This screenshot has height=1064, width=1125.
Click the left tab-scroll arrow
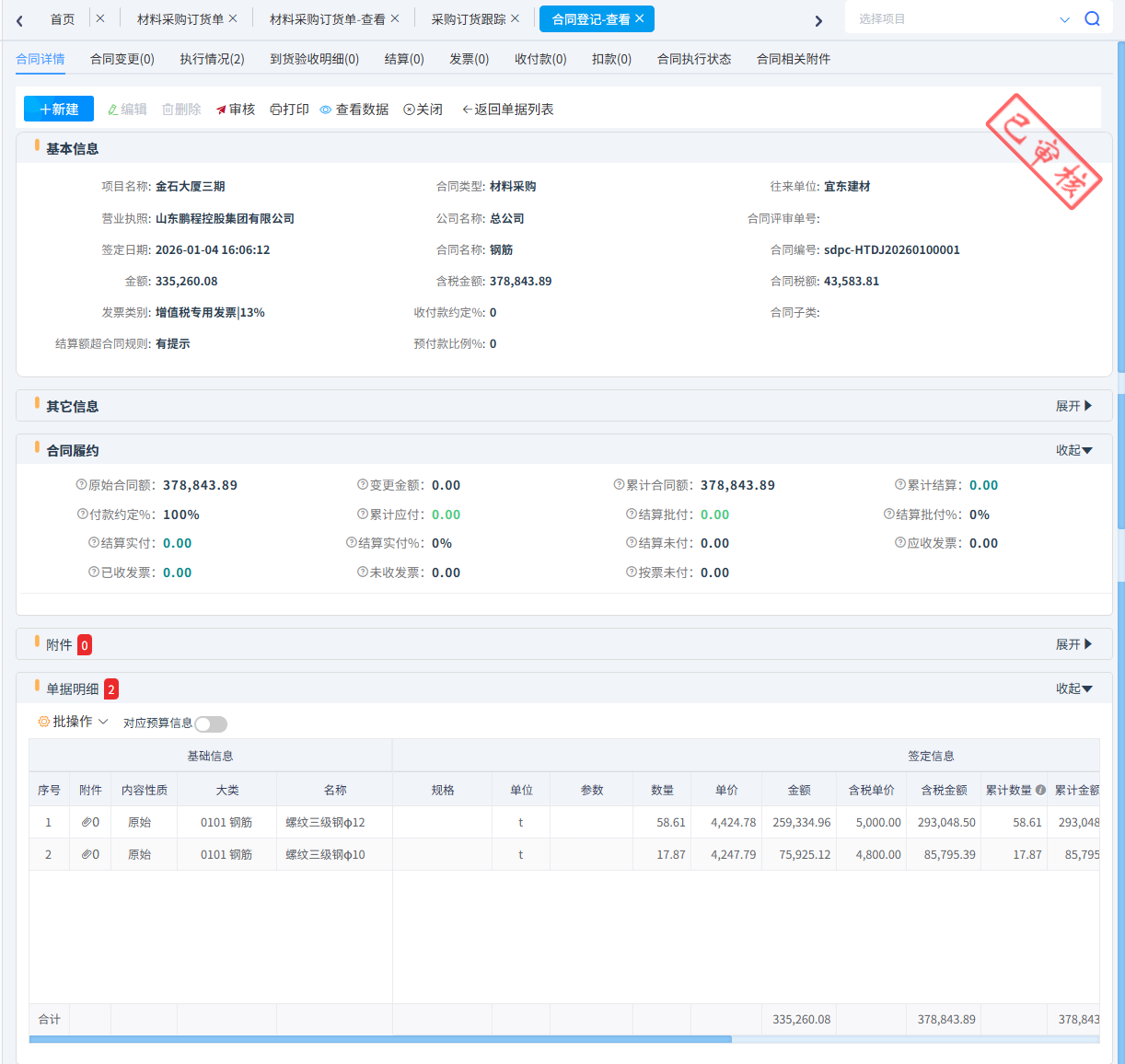(19, 20)
